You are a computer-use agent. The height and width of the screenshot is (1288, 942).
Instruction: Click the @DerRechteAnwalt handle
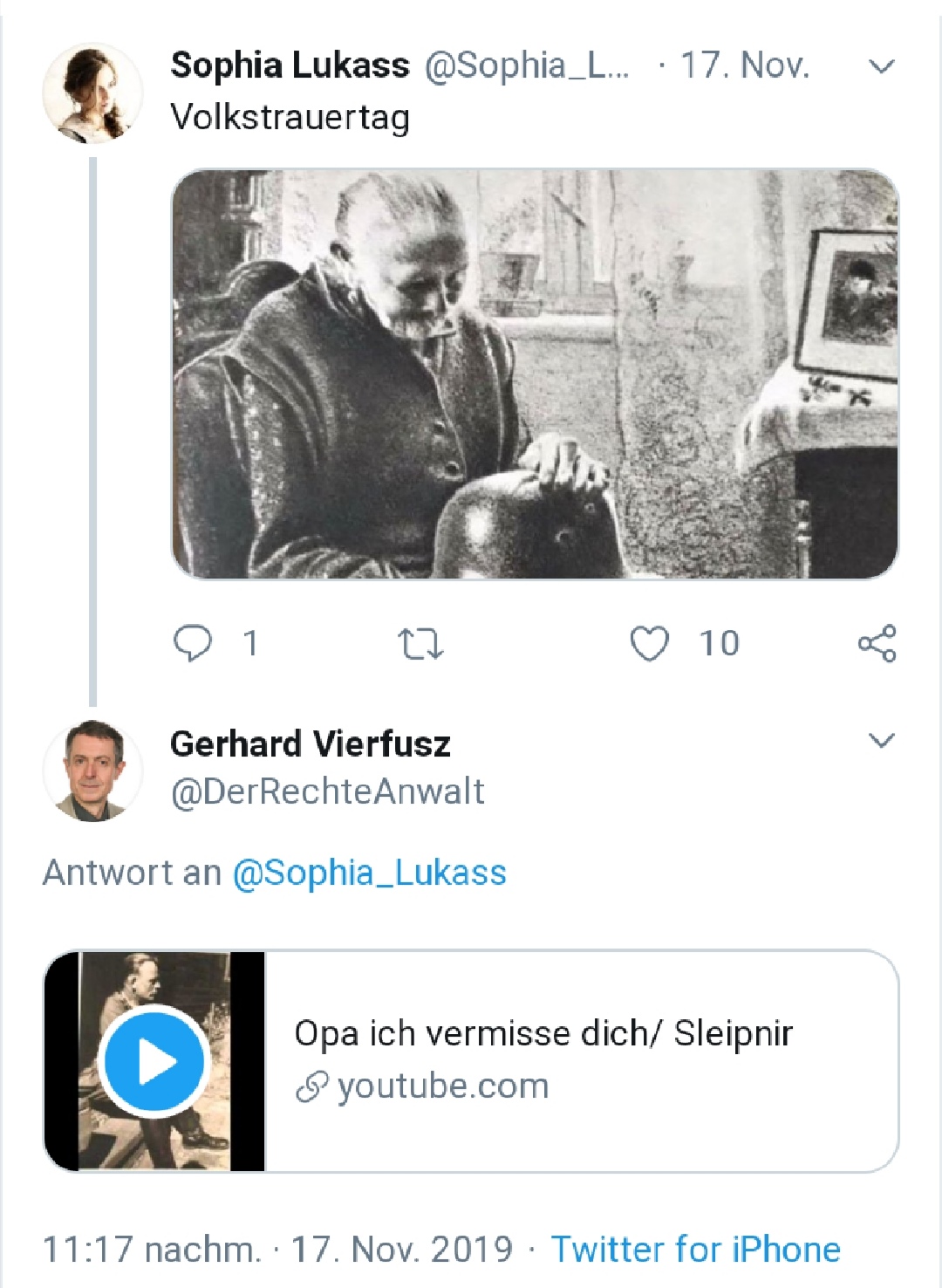coord(327,791)
